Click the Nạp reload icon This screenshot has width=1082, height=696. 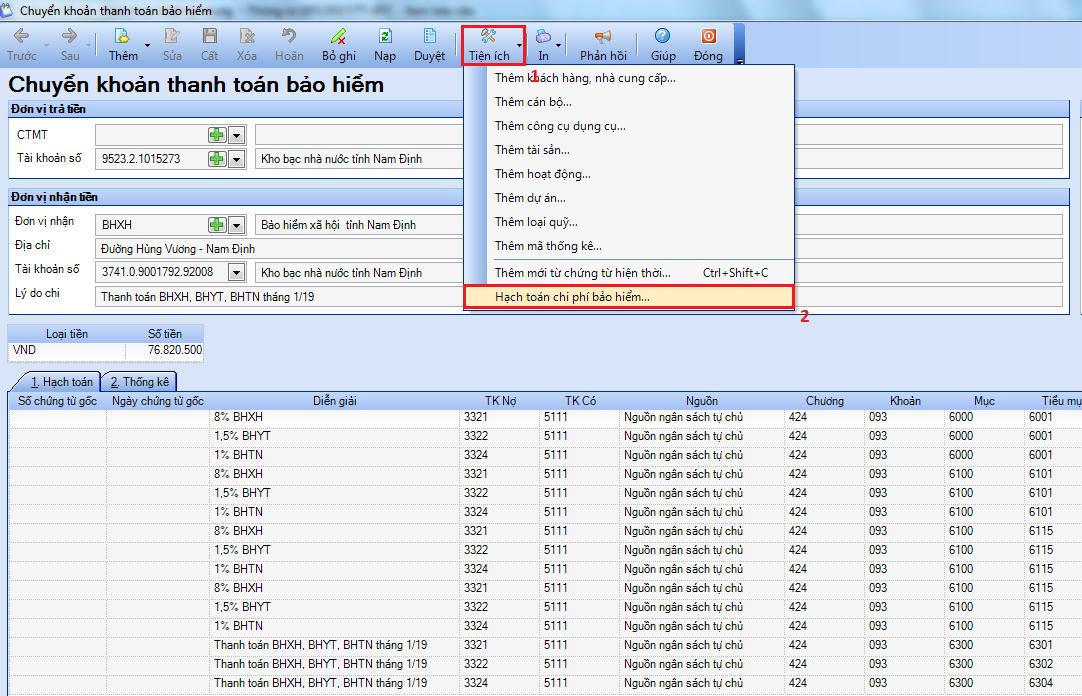[x=385, y=36]
